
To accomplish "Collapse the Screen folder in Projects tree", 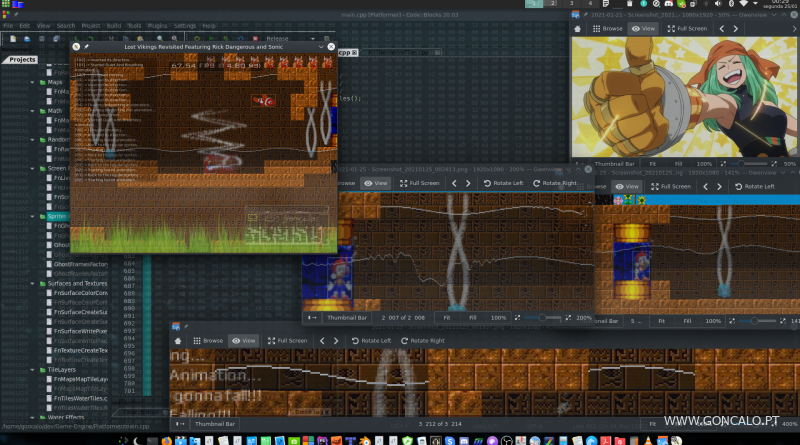I will click(33, 168).
